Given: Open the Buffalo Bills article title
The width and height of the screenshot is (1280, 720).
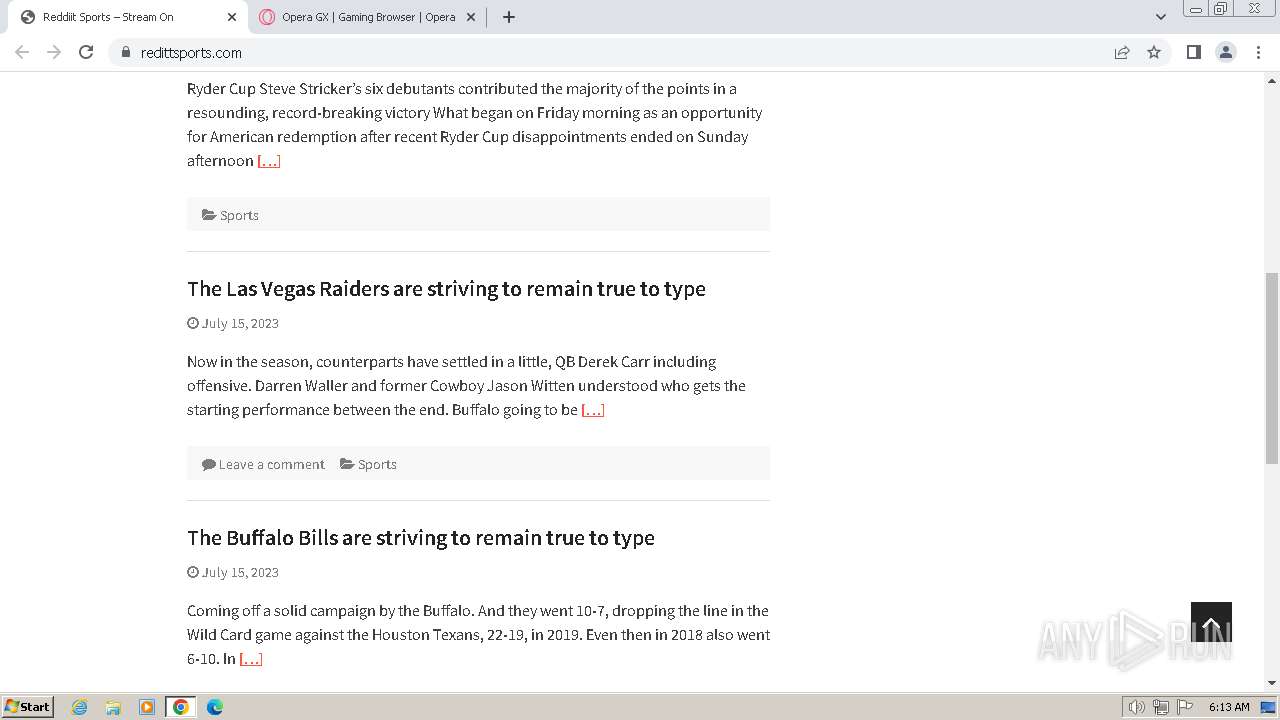Looking at the screenshot, I should pyautogui.click(x=421, y=537).
